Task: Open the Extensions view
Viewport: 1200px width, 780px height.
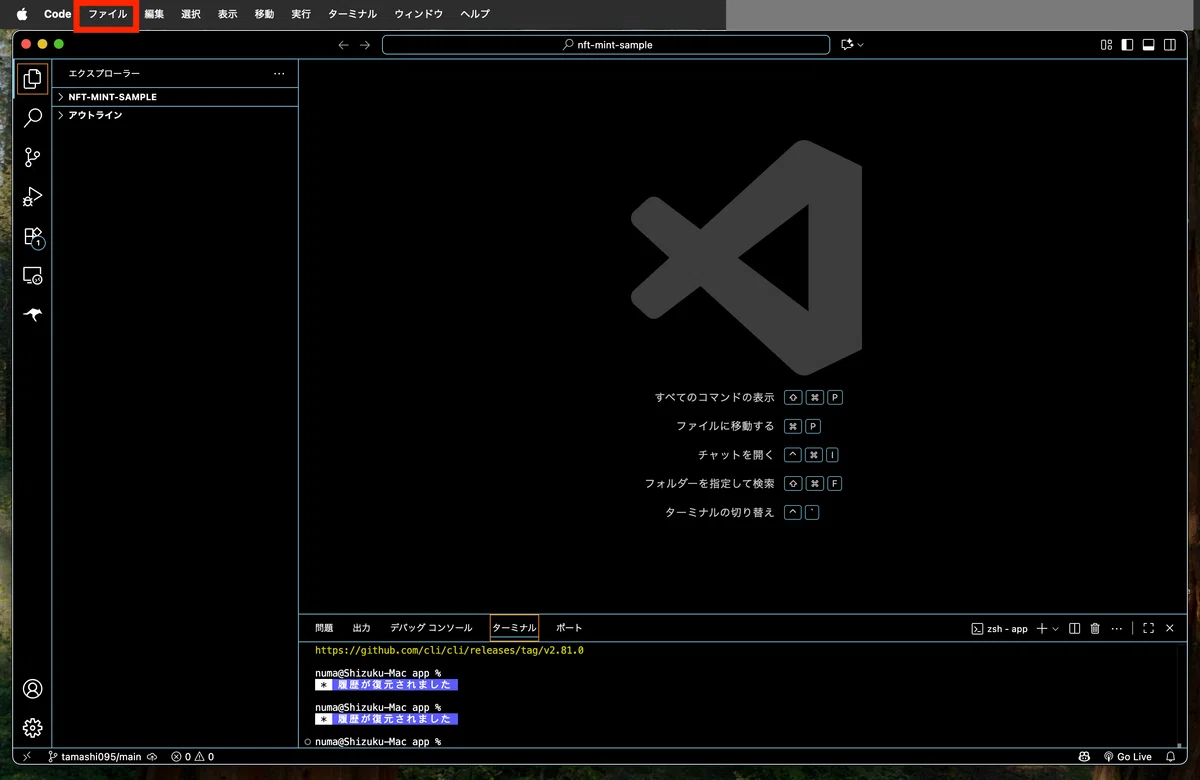Action: [x=32, y=236]
